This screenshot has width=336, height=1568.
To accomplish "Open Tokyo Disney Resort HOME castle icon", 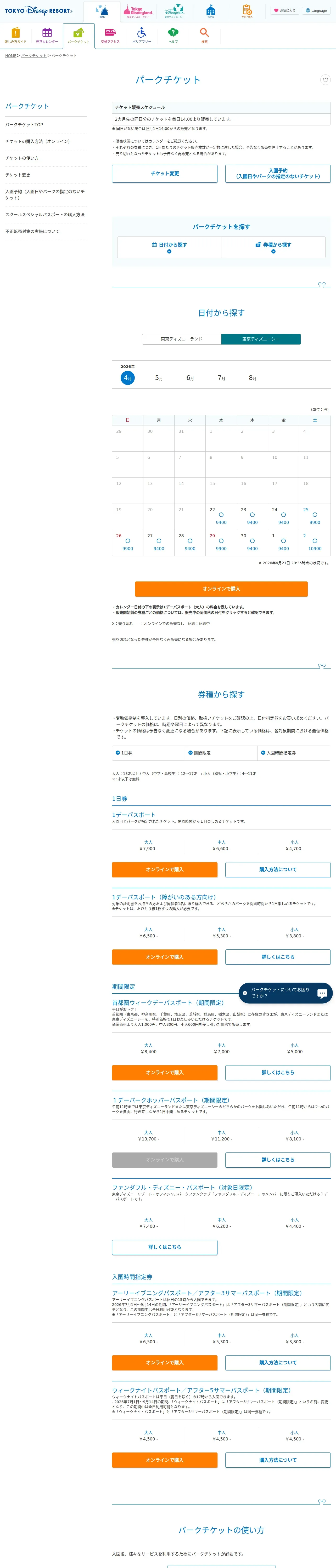I will 102,11.
